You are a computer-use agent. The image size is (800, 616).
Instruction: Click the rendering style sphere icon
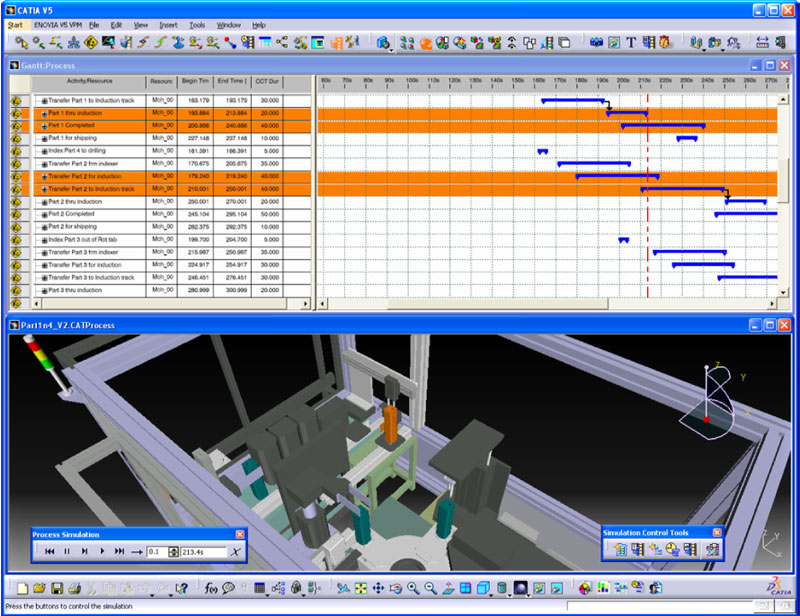click(x=520, y=588)
